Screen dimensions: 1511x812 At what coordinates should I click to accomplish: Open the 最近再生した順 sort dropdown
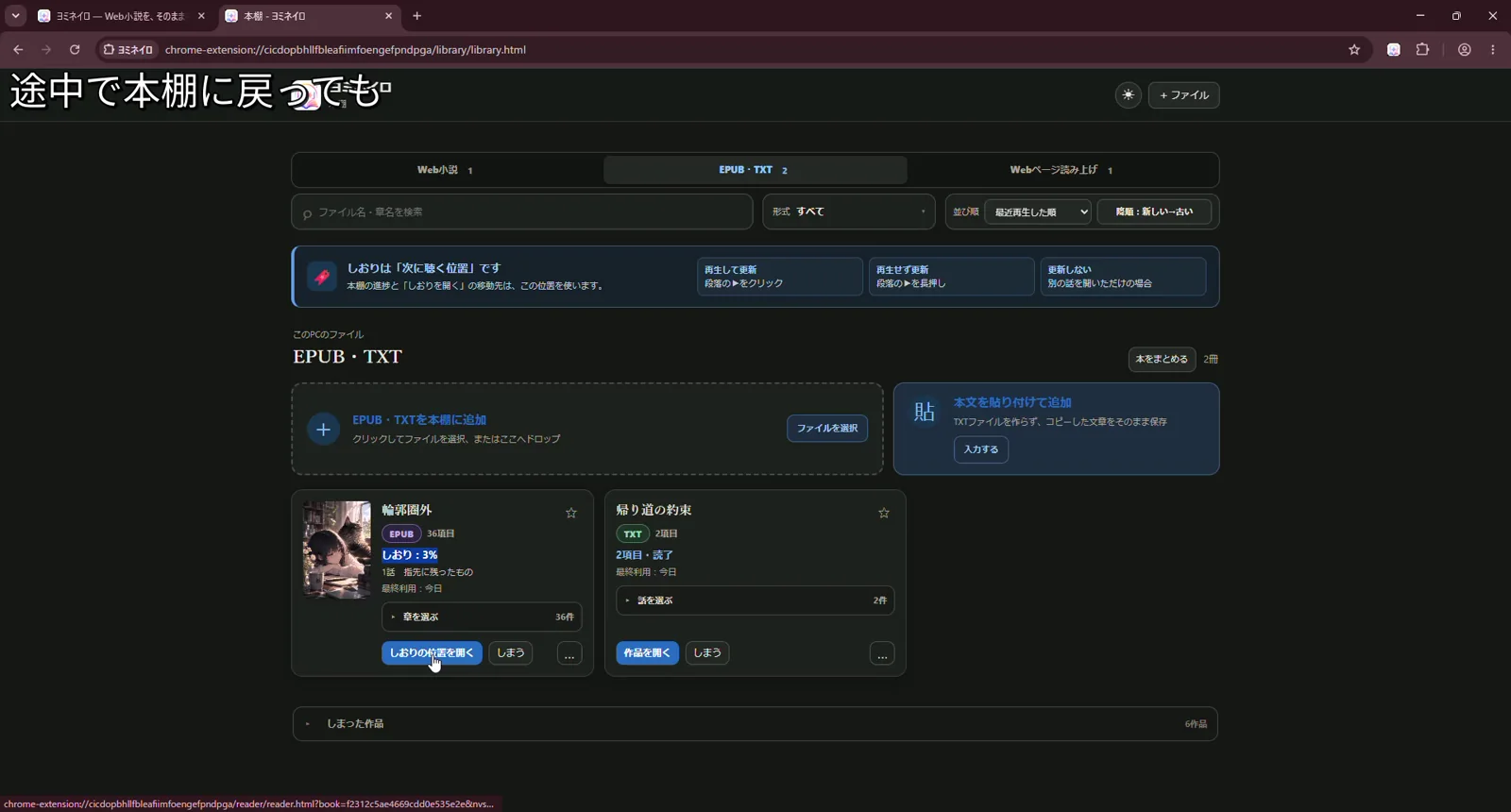[x=1038, y=211]
